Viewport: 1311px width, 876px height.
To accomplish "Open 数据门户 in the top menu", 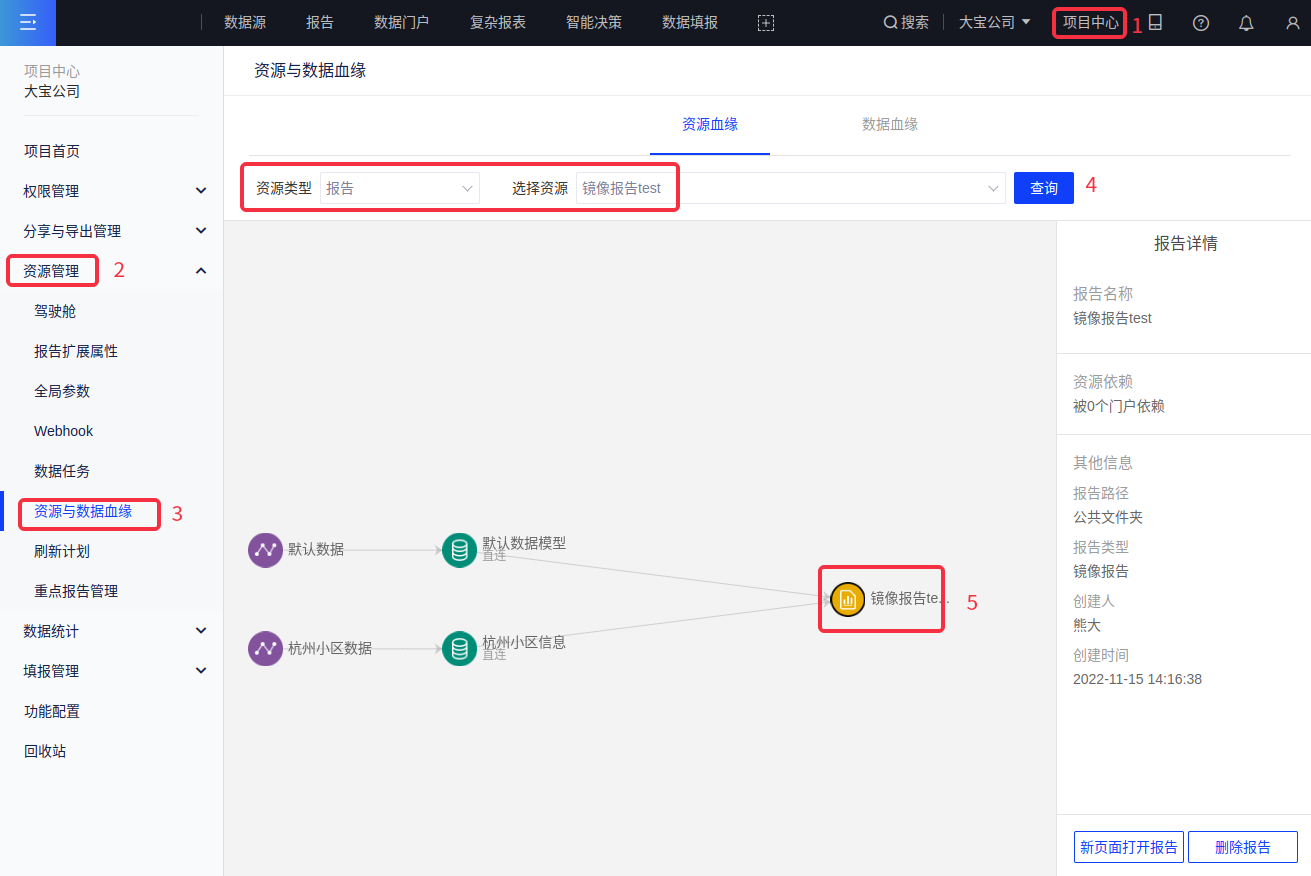I will pos(402,22).
